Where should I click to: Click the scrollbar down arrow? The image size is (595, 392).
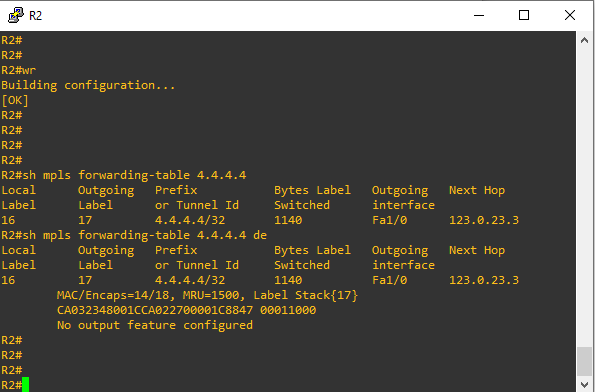point(584,384)
